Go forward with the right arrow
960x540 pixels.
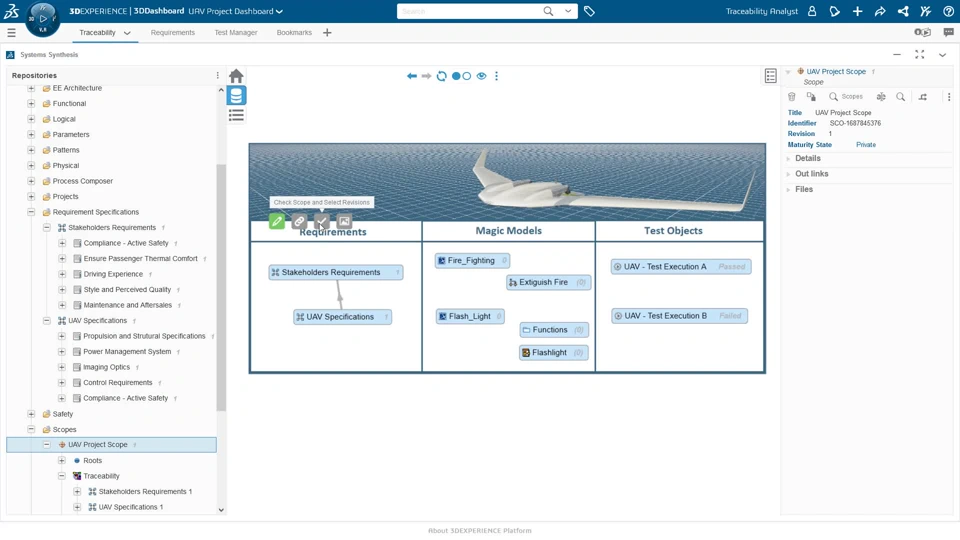[x=426, y=76]
